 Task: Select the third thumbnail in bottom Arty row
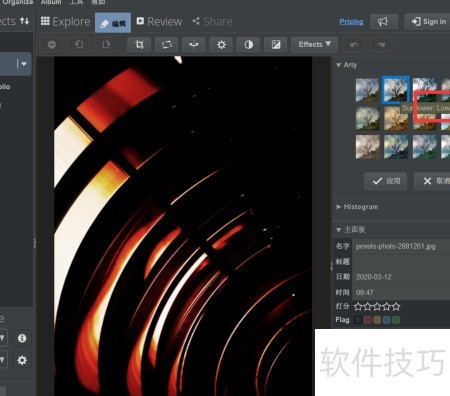tap(424, 147)
